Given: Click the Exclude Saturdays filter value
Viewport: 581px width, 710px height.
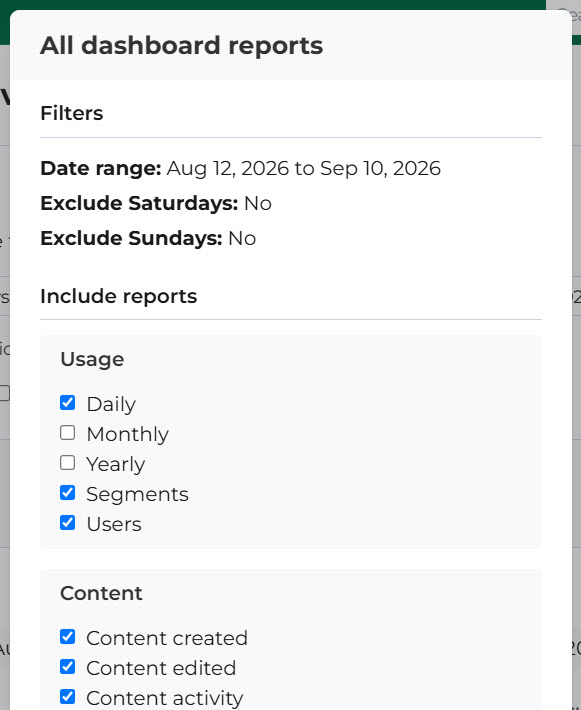Looking at the screenshot, I should click(258, 204).
